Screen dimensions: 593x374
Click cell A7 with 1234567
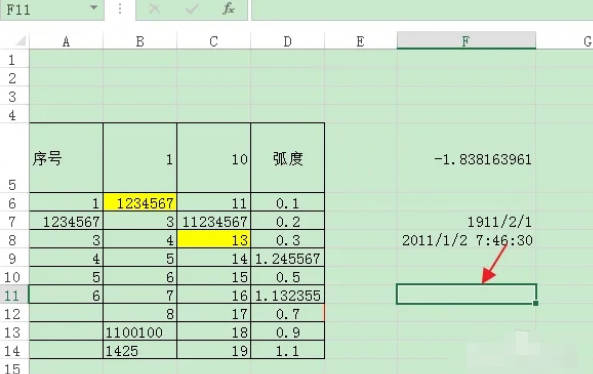point(66,221)
